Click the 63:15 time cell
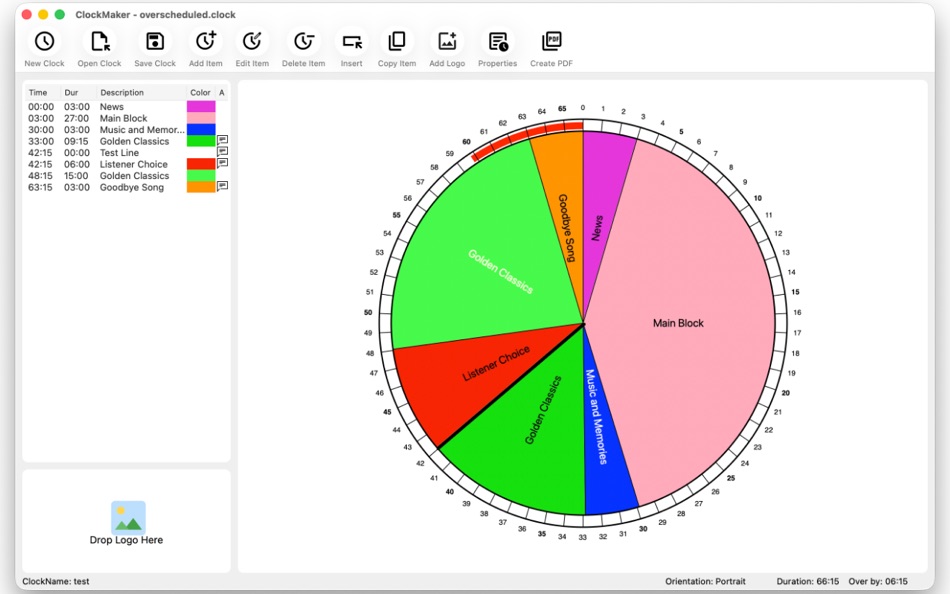 coord(41,187)
